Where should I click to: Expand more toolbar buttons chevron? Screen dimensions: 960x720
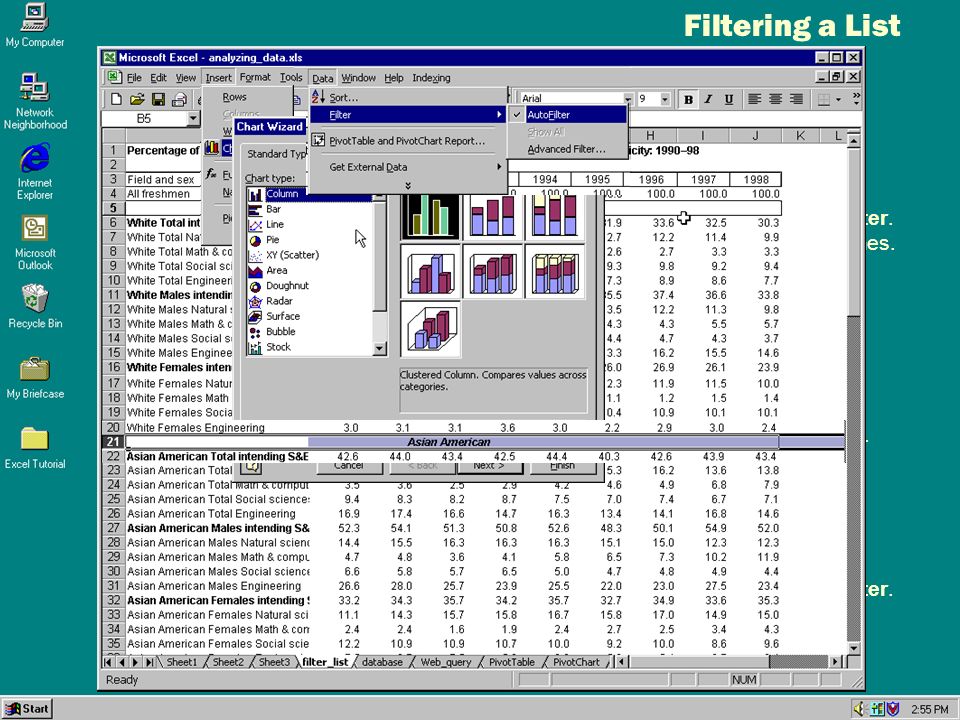click(x=855, y=98)
